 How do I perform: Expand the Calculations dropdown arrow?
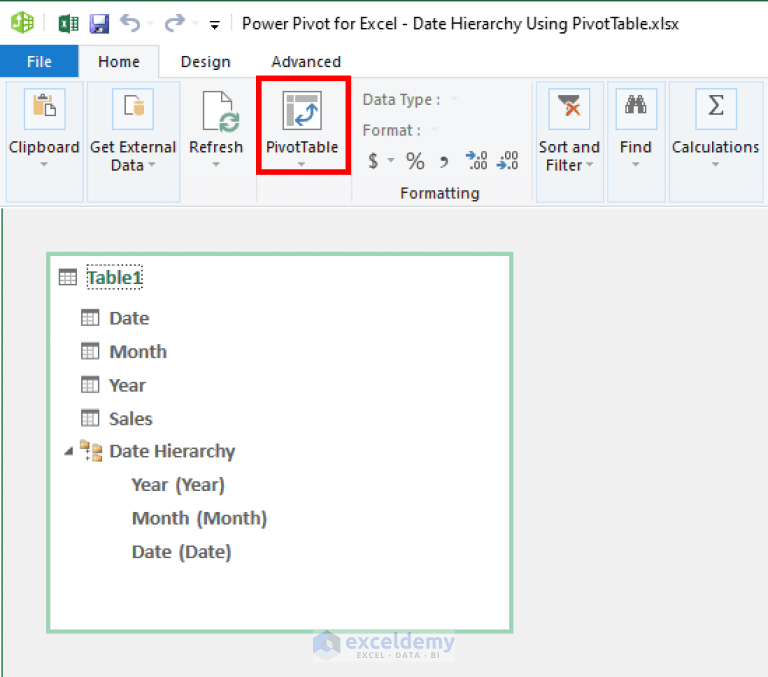click(716, 165)
